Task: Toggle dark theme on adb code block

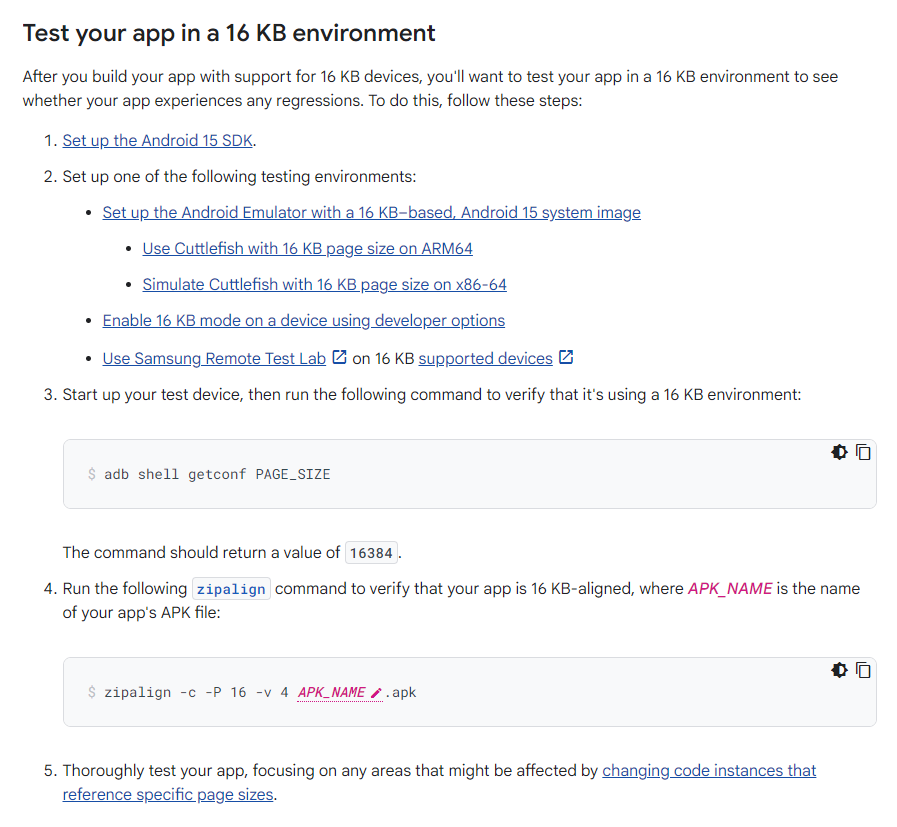Action: click(x=839, y=452)
